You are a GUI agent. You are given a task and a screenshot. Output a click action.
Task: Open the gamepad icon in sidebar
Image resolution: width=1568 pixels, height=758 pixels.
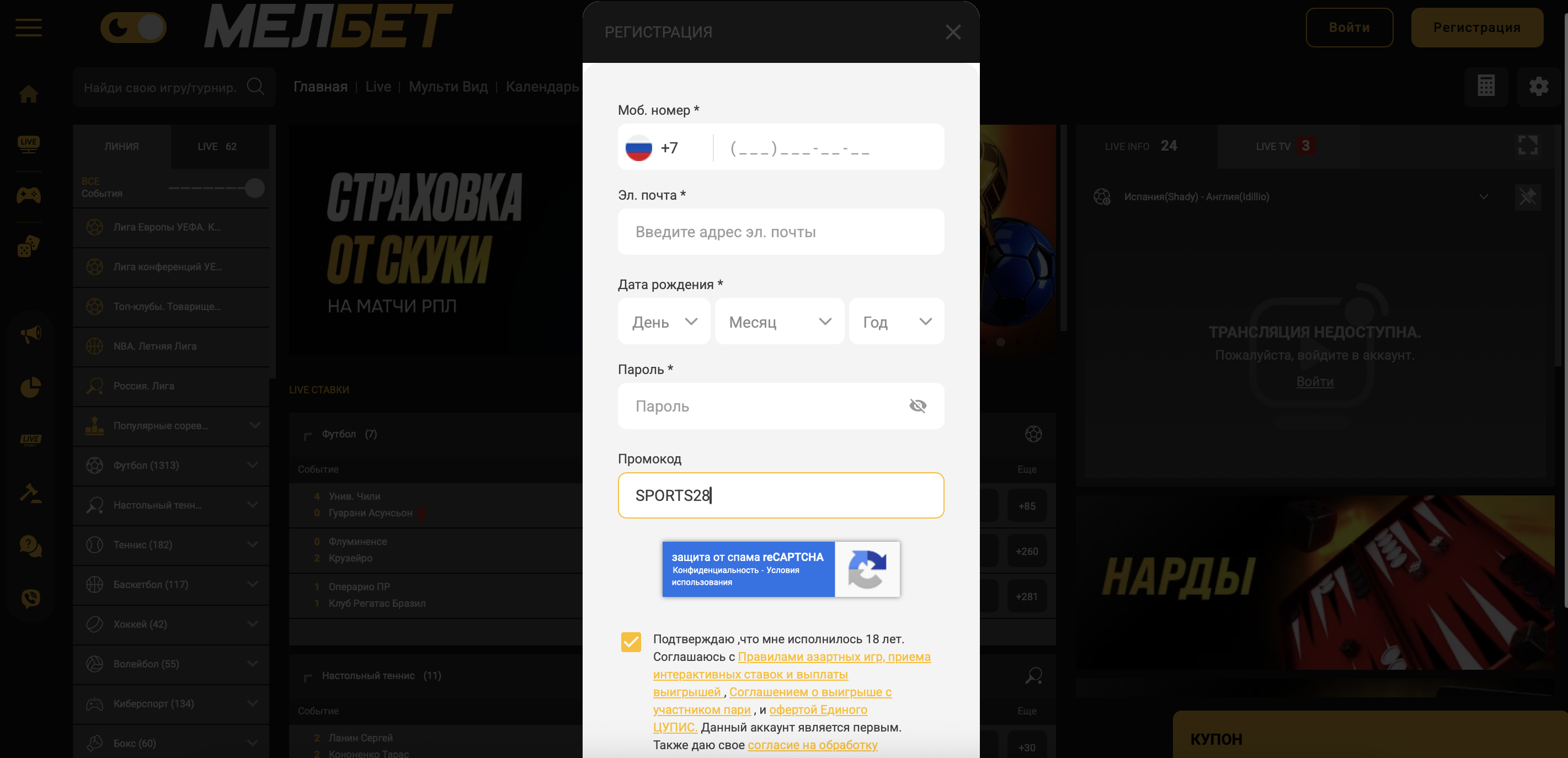pyautogui.click(x=29, y=195)
